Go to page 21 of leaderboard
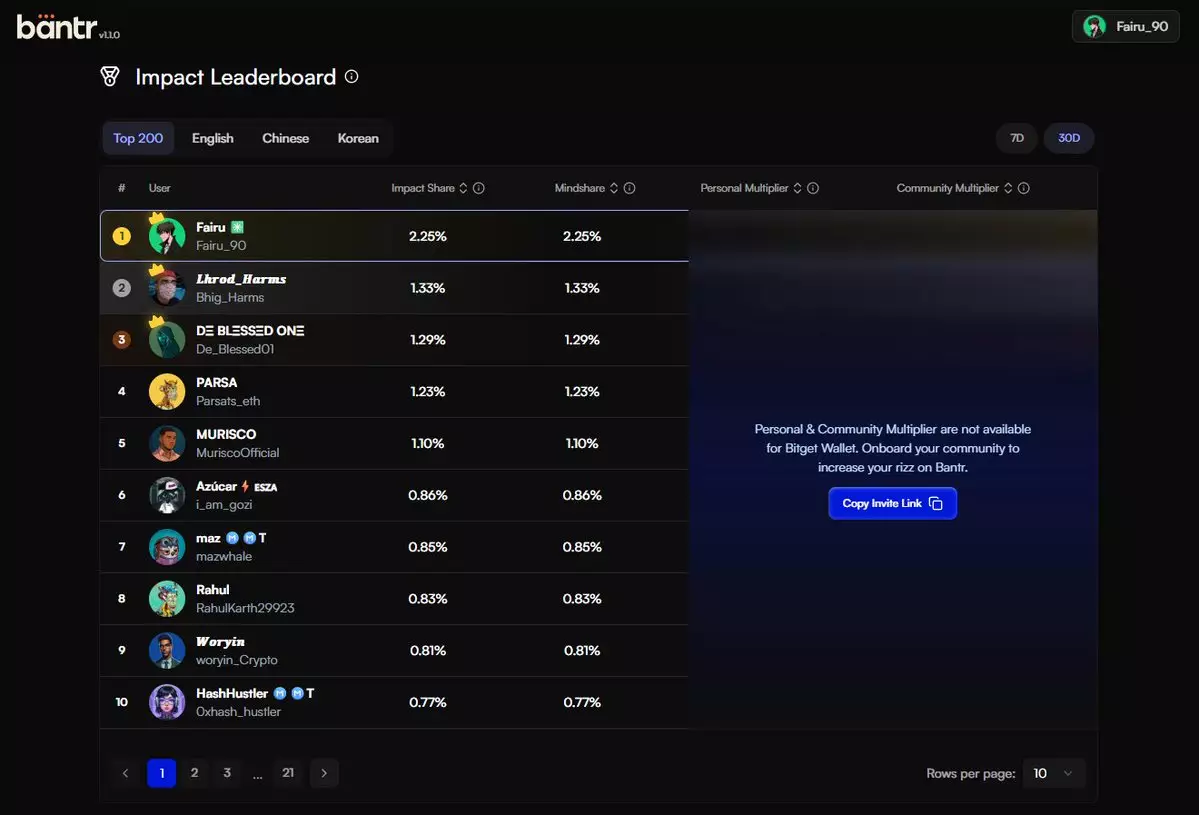 coord(288,773)
